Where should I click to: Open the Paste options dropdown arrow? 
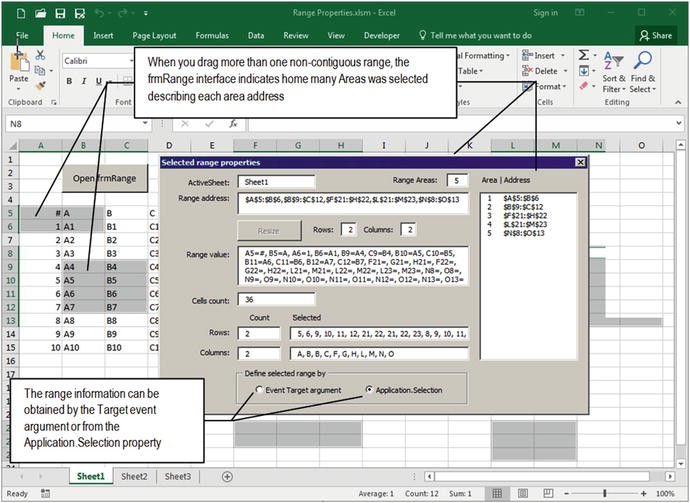18,90
